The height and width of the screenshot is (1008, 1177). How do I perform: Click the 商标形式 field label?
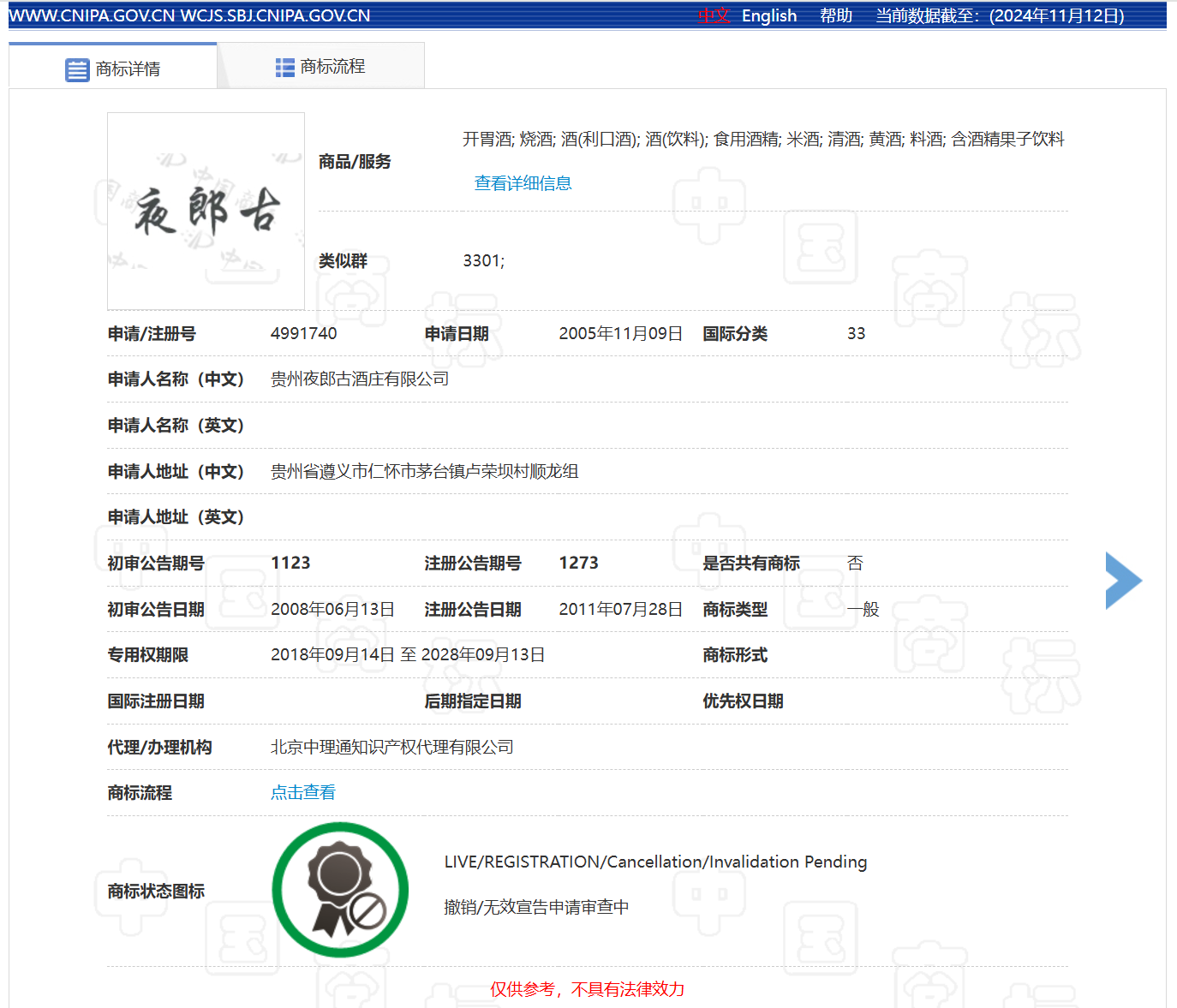click(735, 654)
